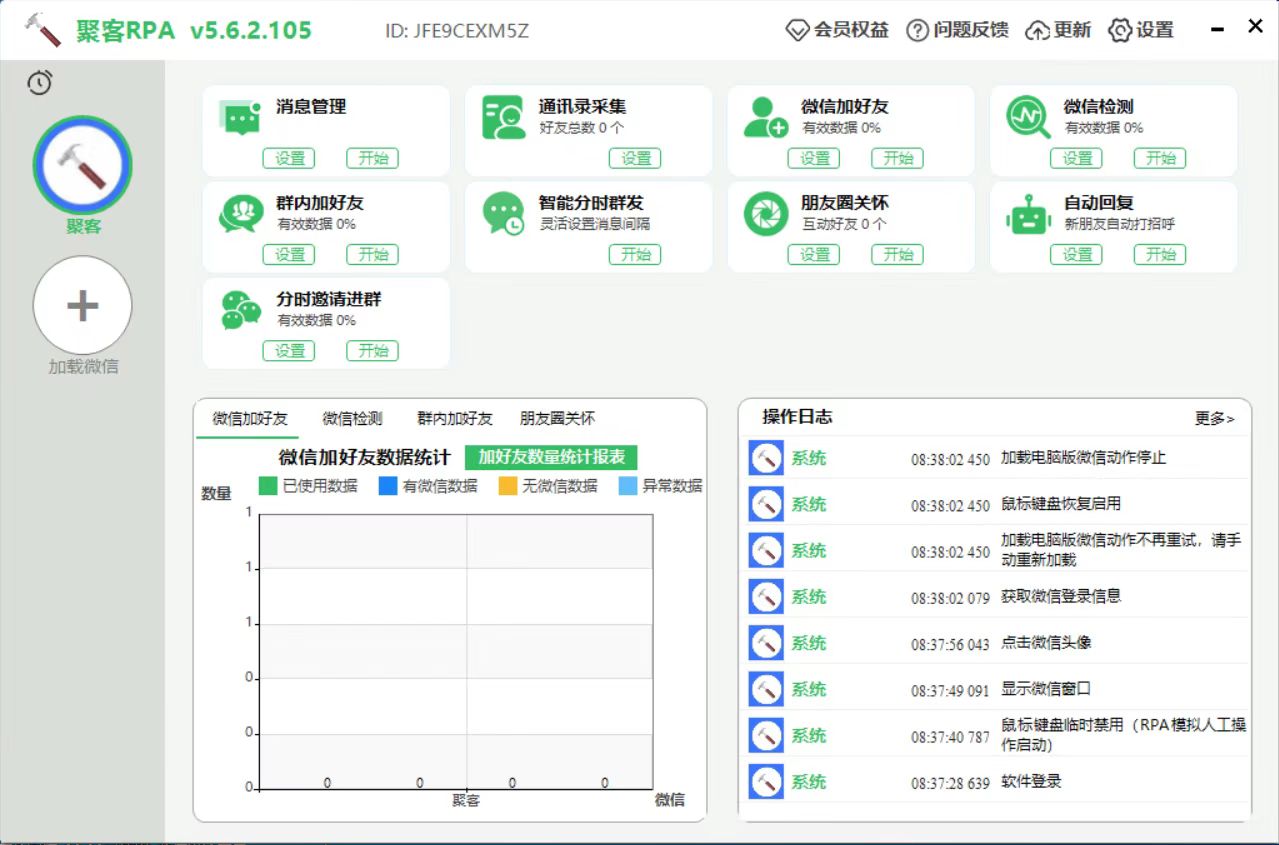Switch to the 朋友圈关怀 statistics tab
The width and height of the screenshot is (1279, 845).
click(x=557, y=418)
